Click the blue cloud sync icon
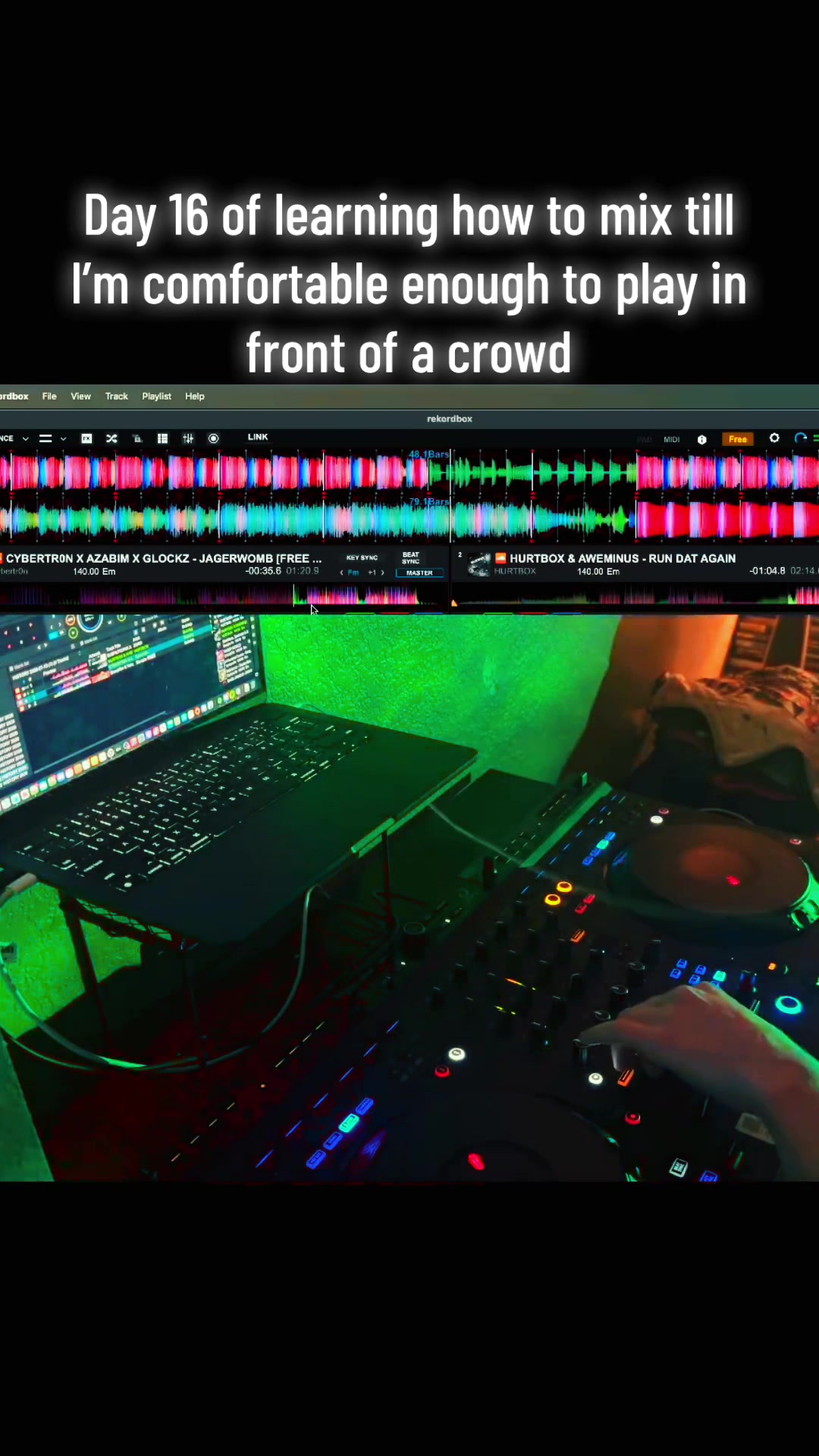This screenshot has height=1456, width=819. pyautogui.click(x=800, y=438)
